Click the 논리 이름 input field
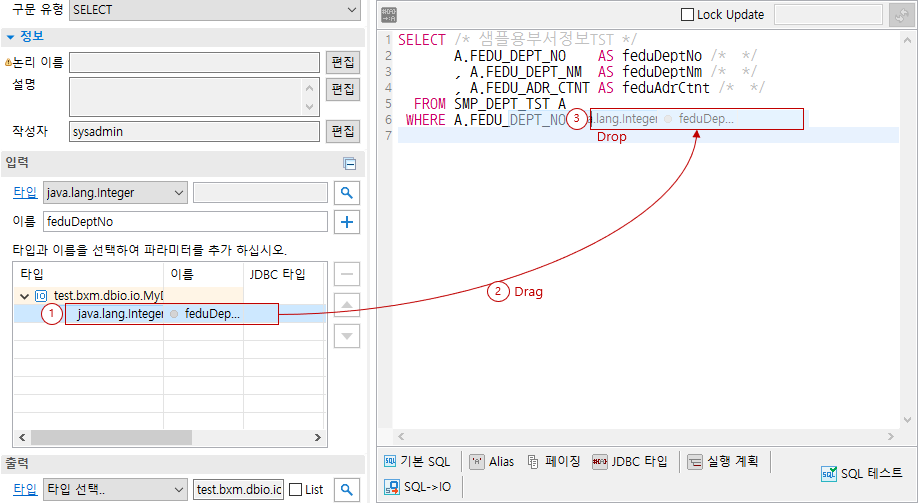The width and height of the screenshot is (918, 503). [194, 62]
